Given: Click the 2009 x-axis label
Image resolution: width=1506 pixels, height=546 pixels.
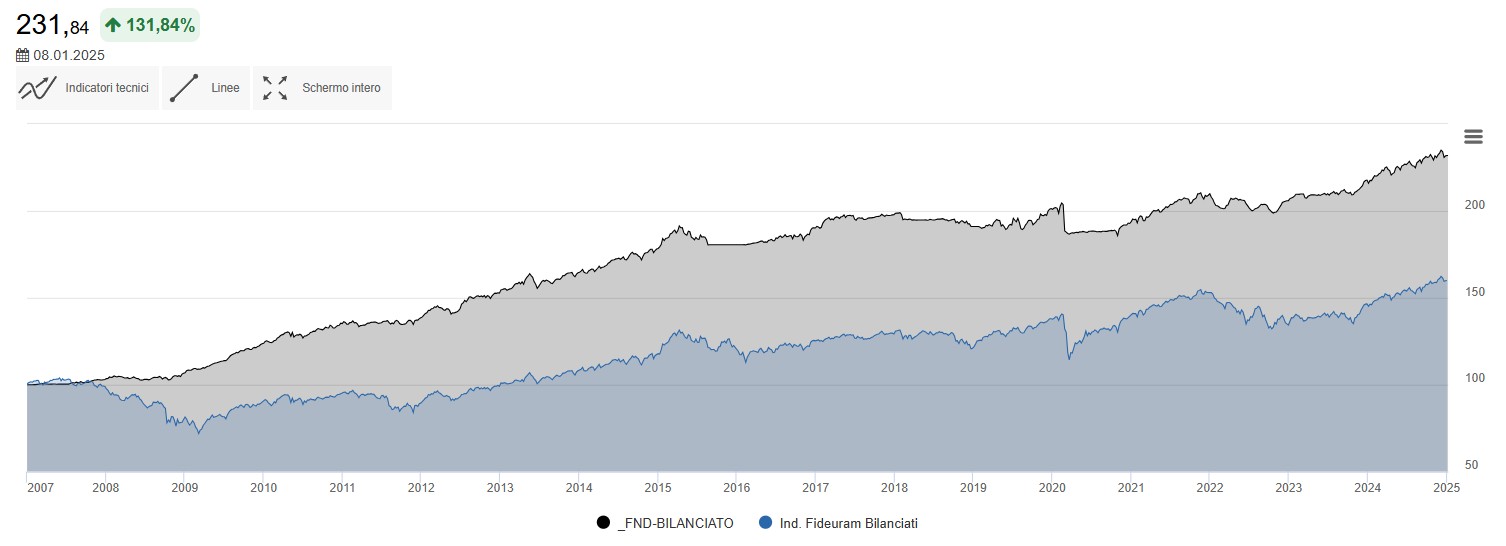Looking at the screenshot, I should point(184,488).
